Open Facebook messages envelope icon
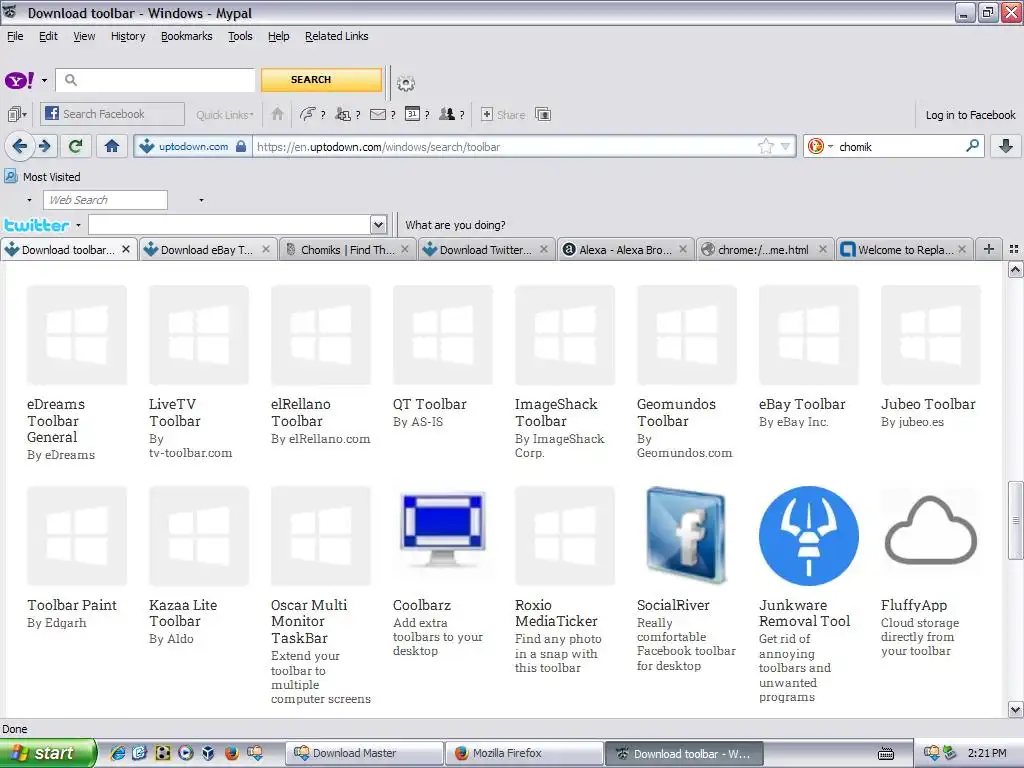Viewport: 1024px width, 768px height. pos(378,114)
